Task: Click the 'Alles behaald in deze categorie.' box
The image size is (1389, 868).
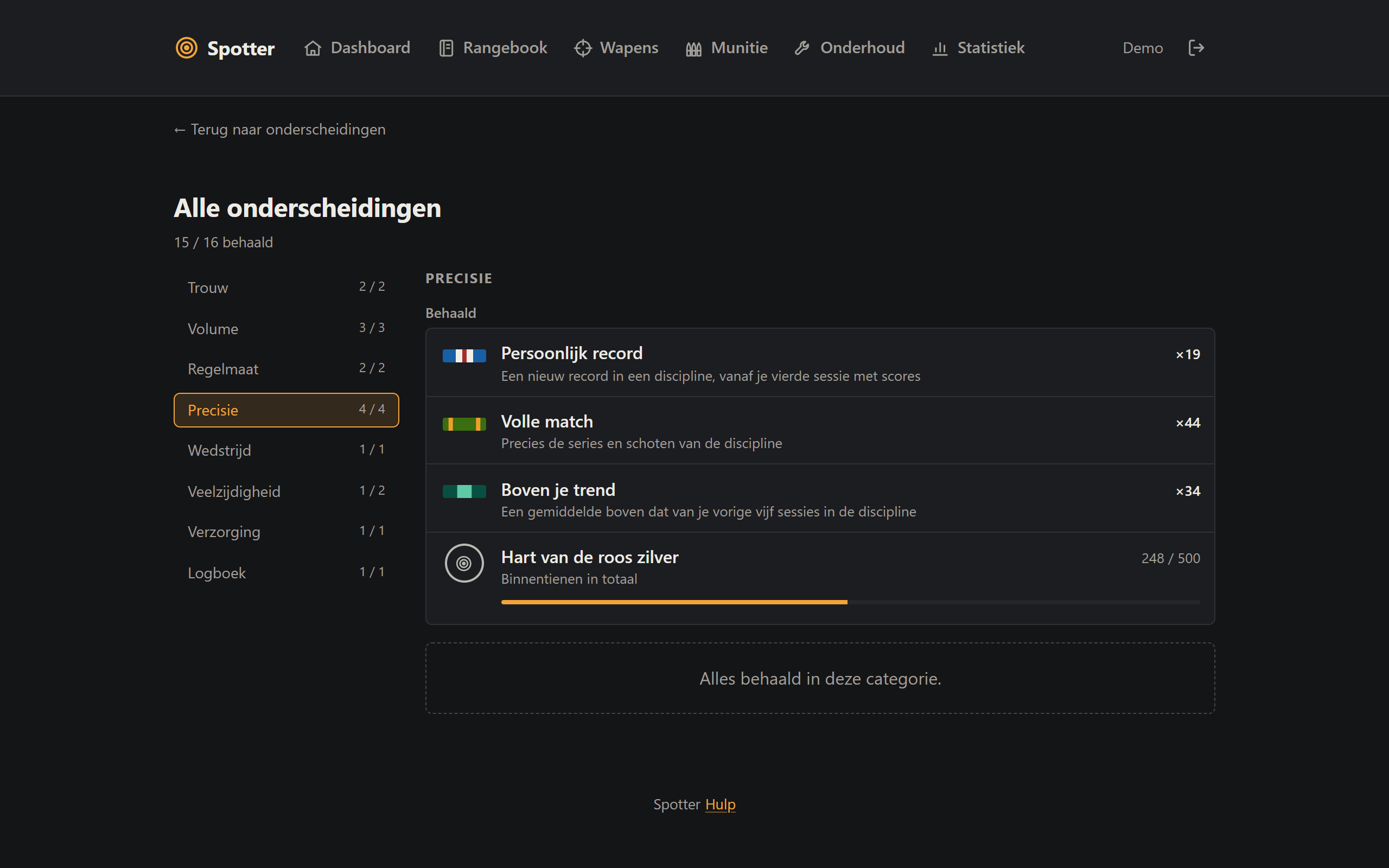Action: pyautogui.click(x=820, y=679)
